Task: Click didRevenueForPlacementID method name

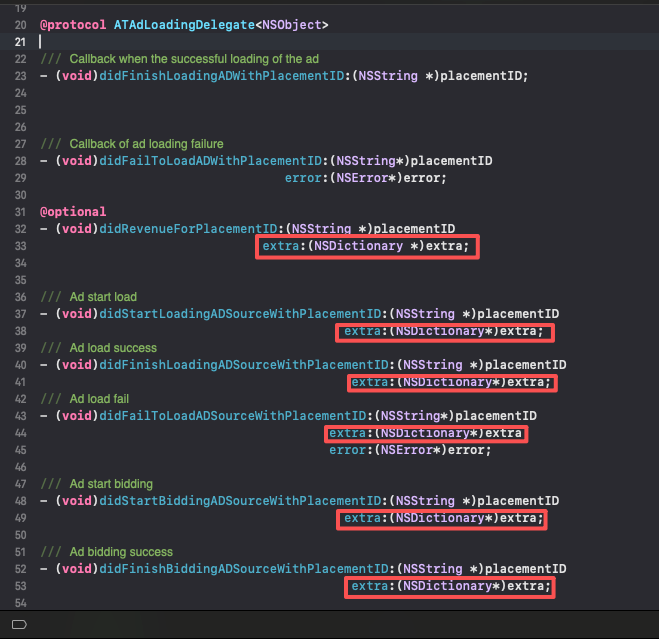Action: [188, 229]
